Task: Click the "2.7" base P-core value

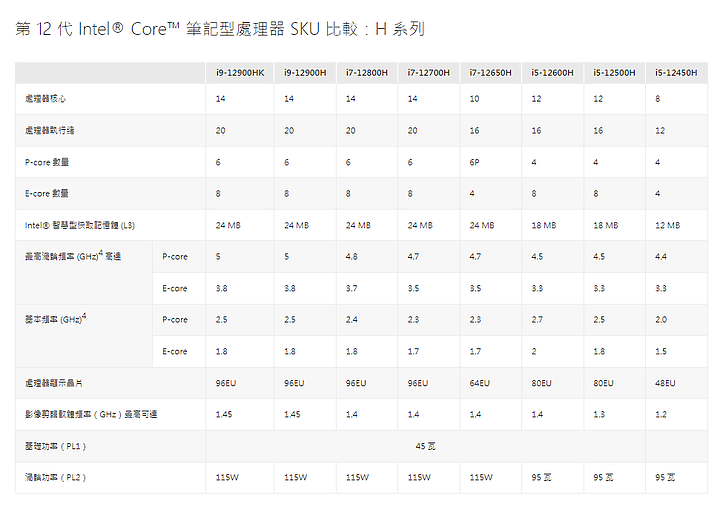Action: click(537, 320)
